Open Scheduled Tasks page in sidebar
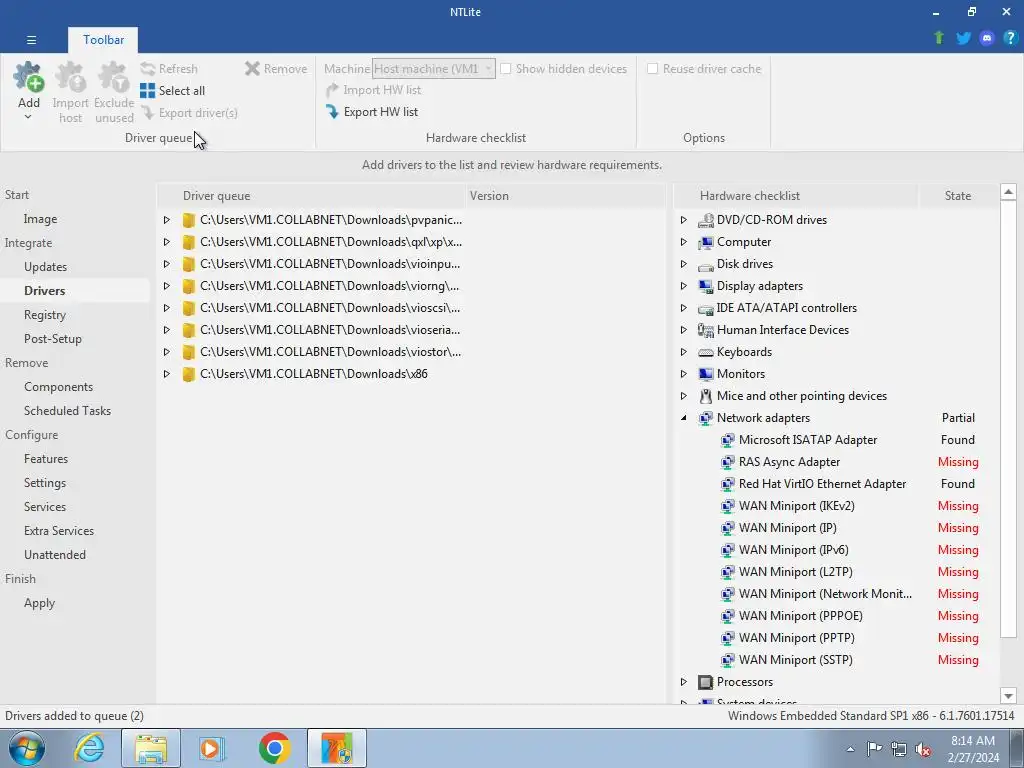 coord(67,411)
